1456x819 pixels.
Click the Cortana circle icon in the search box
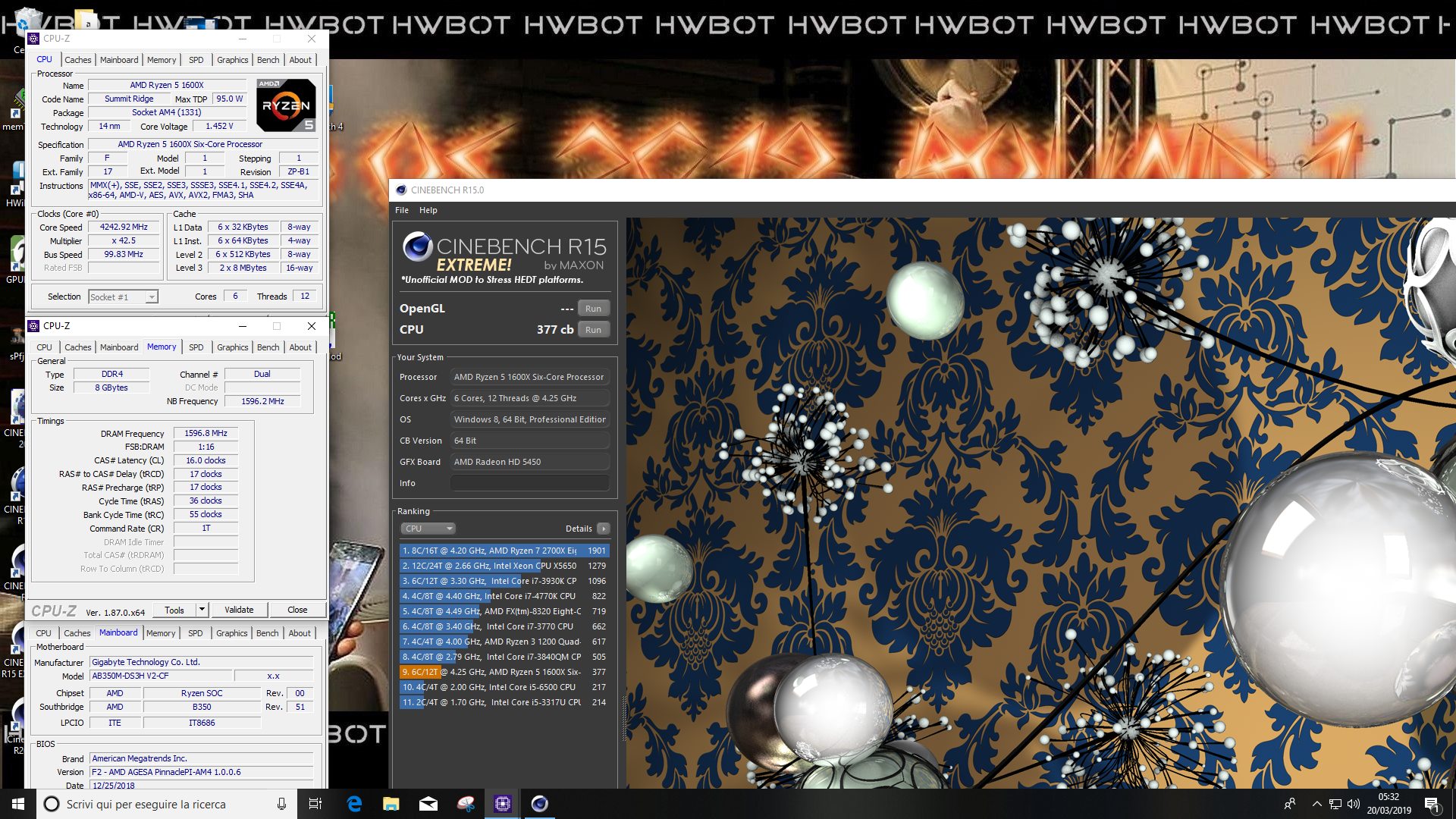pos(52,804)
